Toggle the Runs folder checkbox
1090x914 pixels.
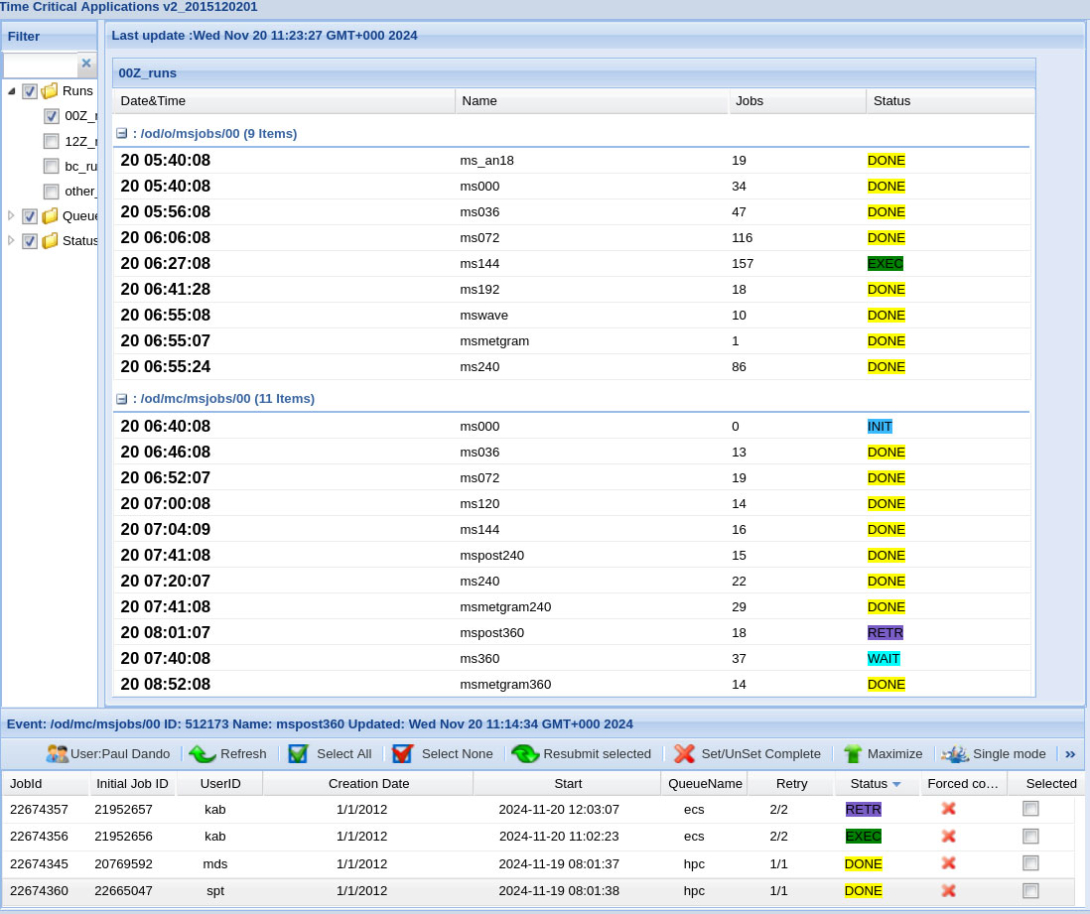coord(30,91)
